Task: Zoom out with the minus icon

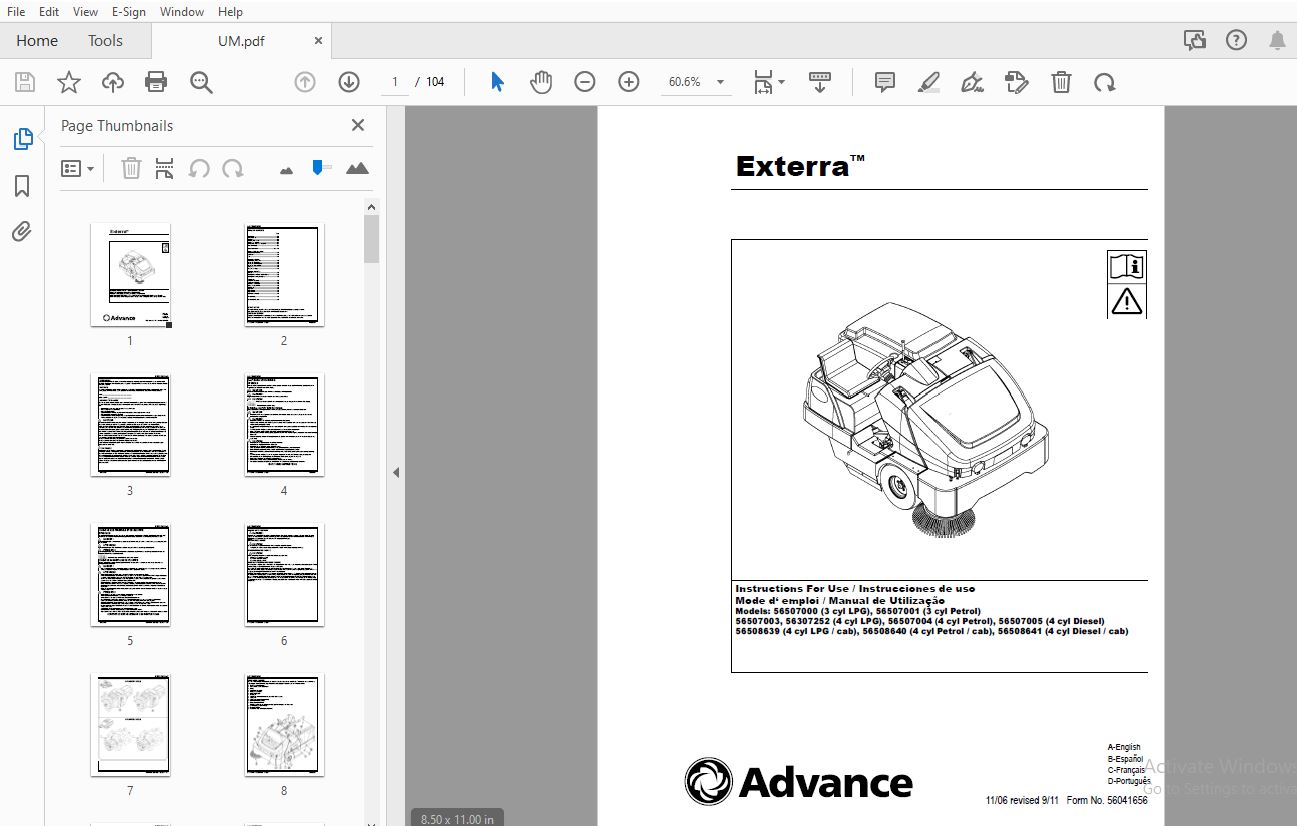Action: (x=585, y=82)
